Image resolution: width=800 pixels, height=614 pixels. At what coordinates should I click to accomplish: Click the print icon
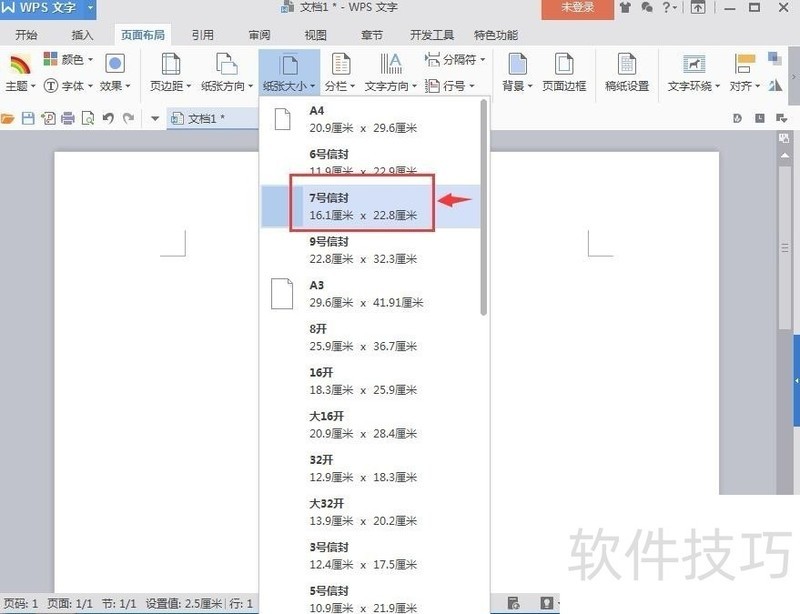pyautogui.click(x=68, y=119)
